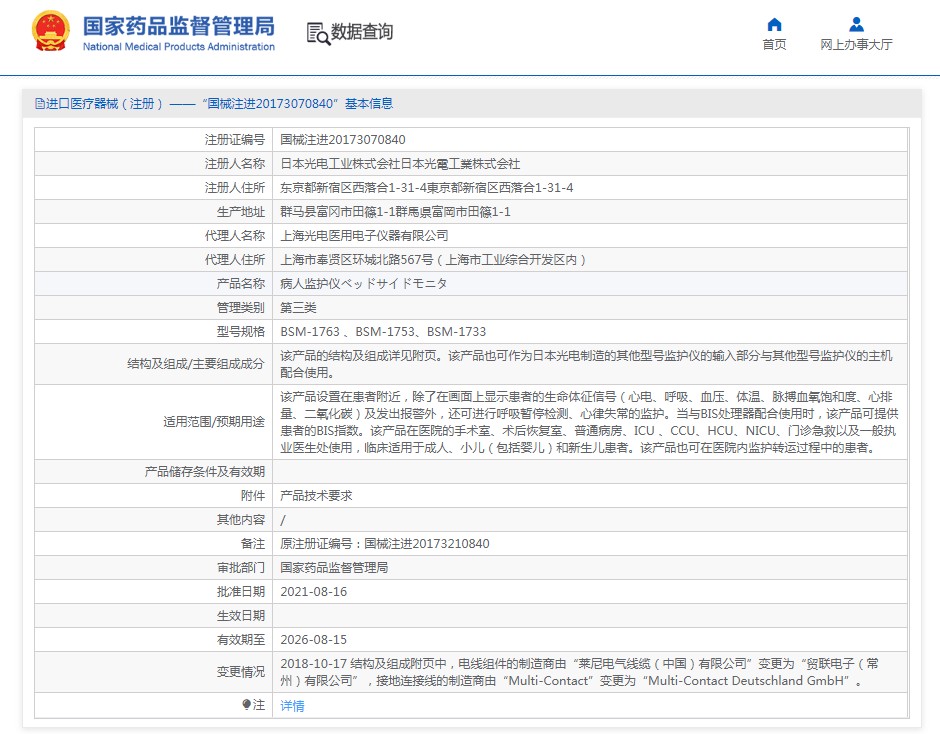
Task: Click the 首页 navigation label
Action: [774, 44]
